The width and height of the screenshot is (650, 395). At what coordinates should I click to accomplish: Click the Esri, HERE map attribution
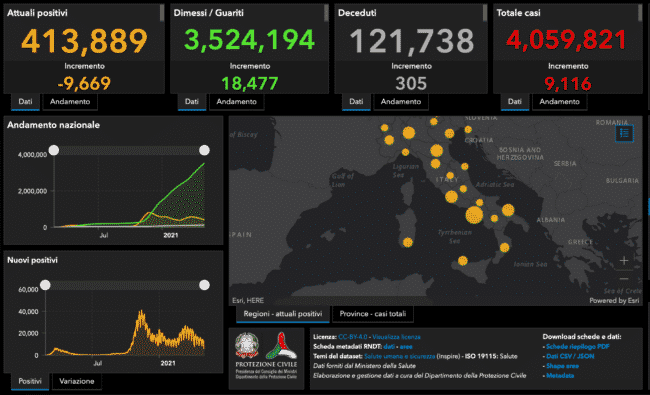pyautogui.click(x=248, y=300)
